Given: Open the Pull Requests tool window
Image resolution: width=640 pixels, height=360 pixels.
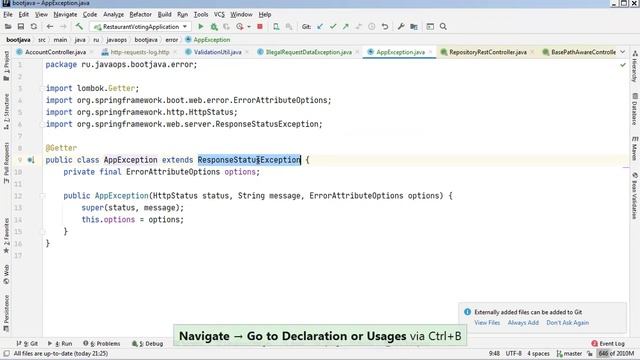Looking at the screenshot, I should 6,162.
